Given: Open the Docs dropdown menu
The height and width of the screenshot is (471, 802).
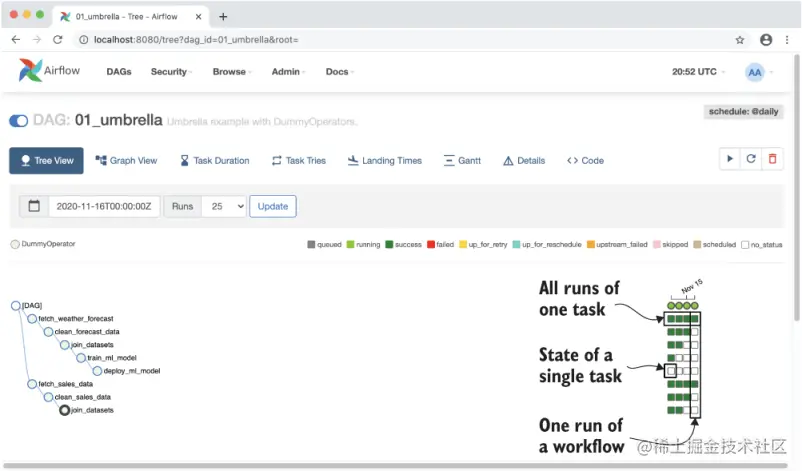Looking at the screenshot, I should 340,72.
